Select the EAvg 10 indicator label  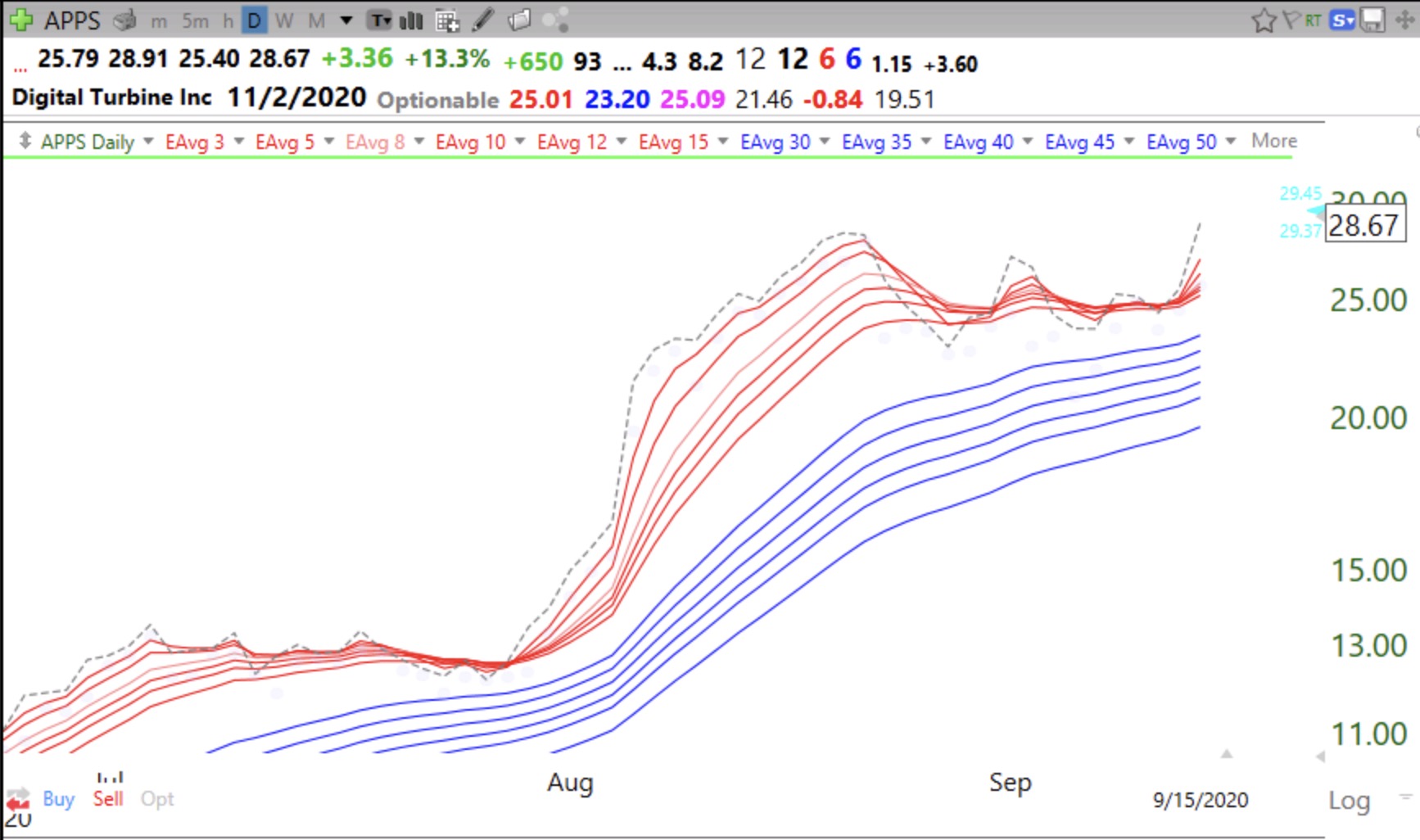coord(471,142)
